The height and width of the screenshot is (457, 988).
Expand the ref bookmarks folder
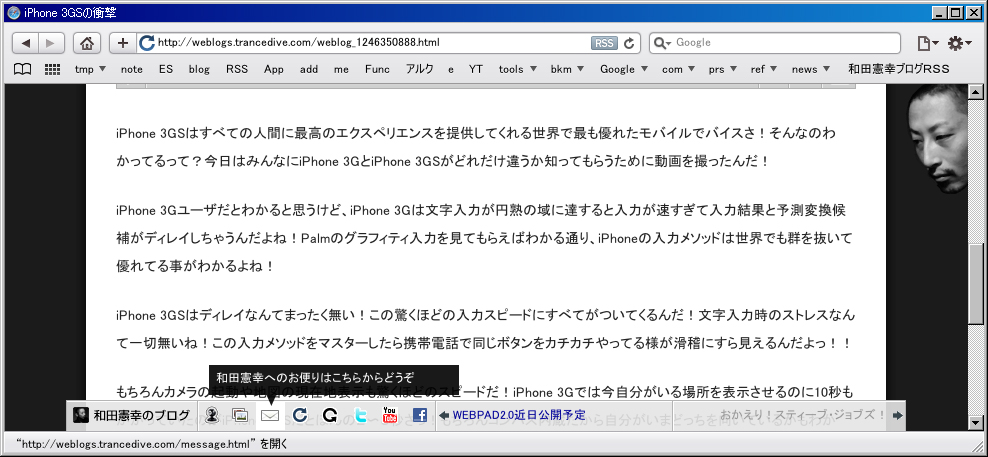click(764, 69)
